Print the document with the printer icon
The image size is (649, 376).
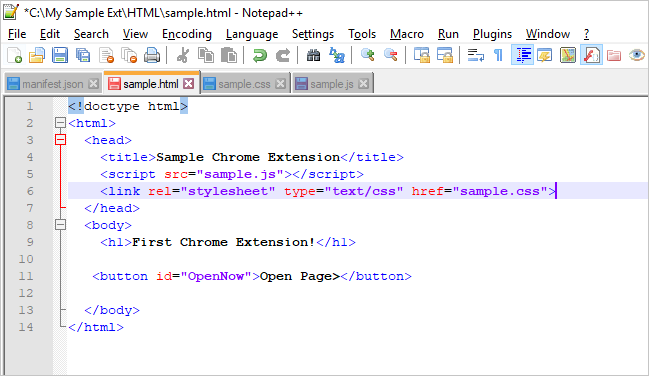tap(152, 55)
